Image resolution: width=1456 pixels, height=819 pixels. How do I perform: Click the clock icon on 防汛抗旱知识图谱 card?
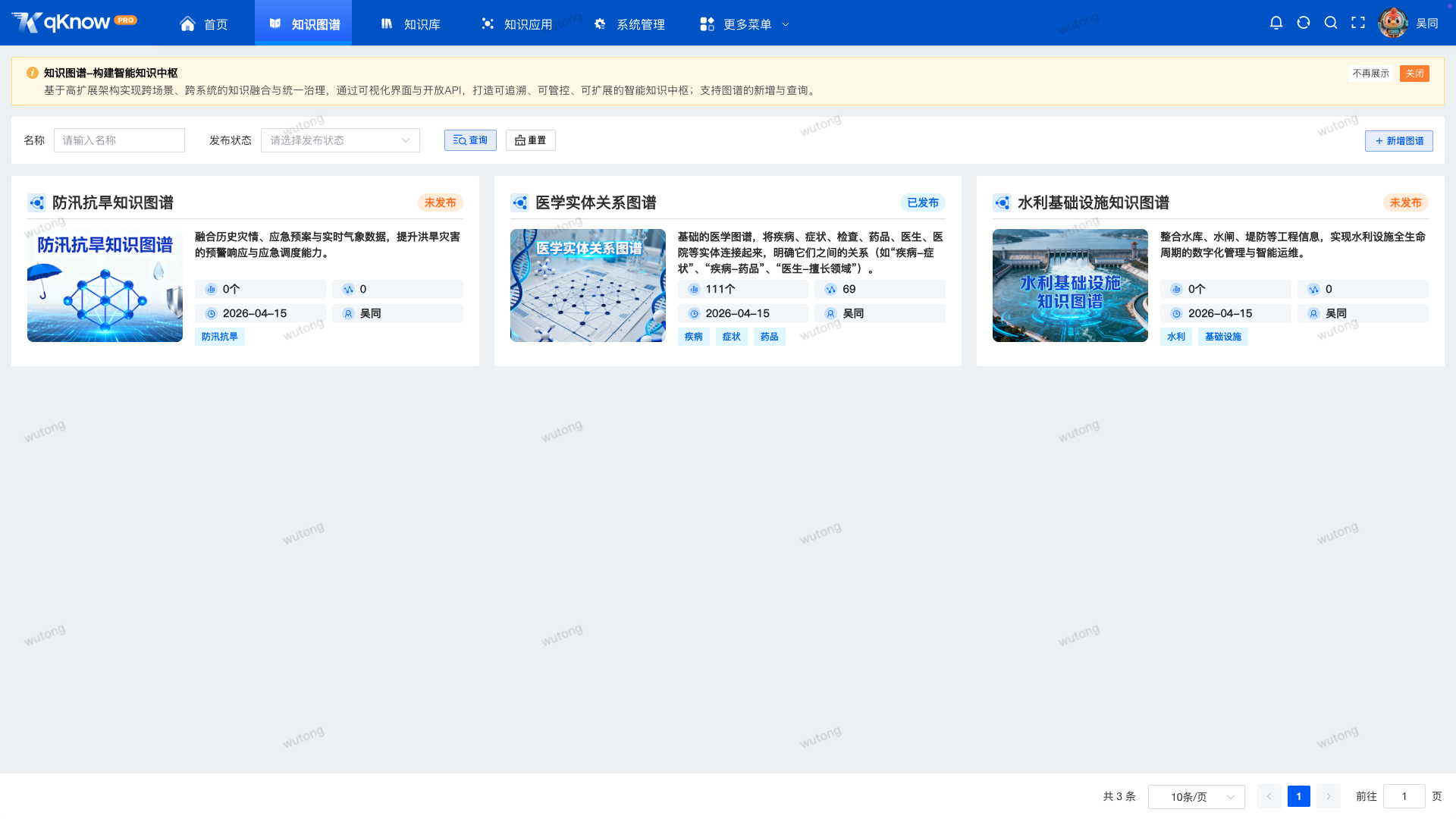(x=211, y=313)
